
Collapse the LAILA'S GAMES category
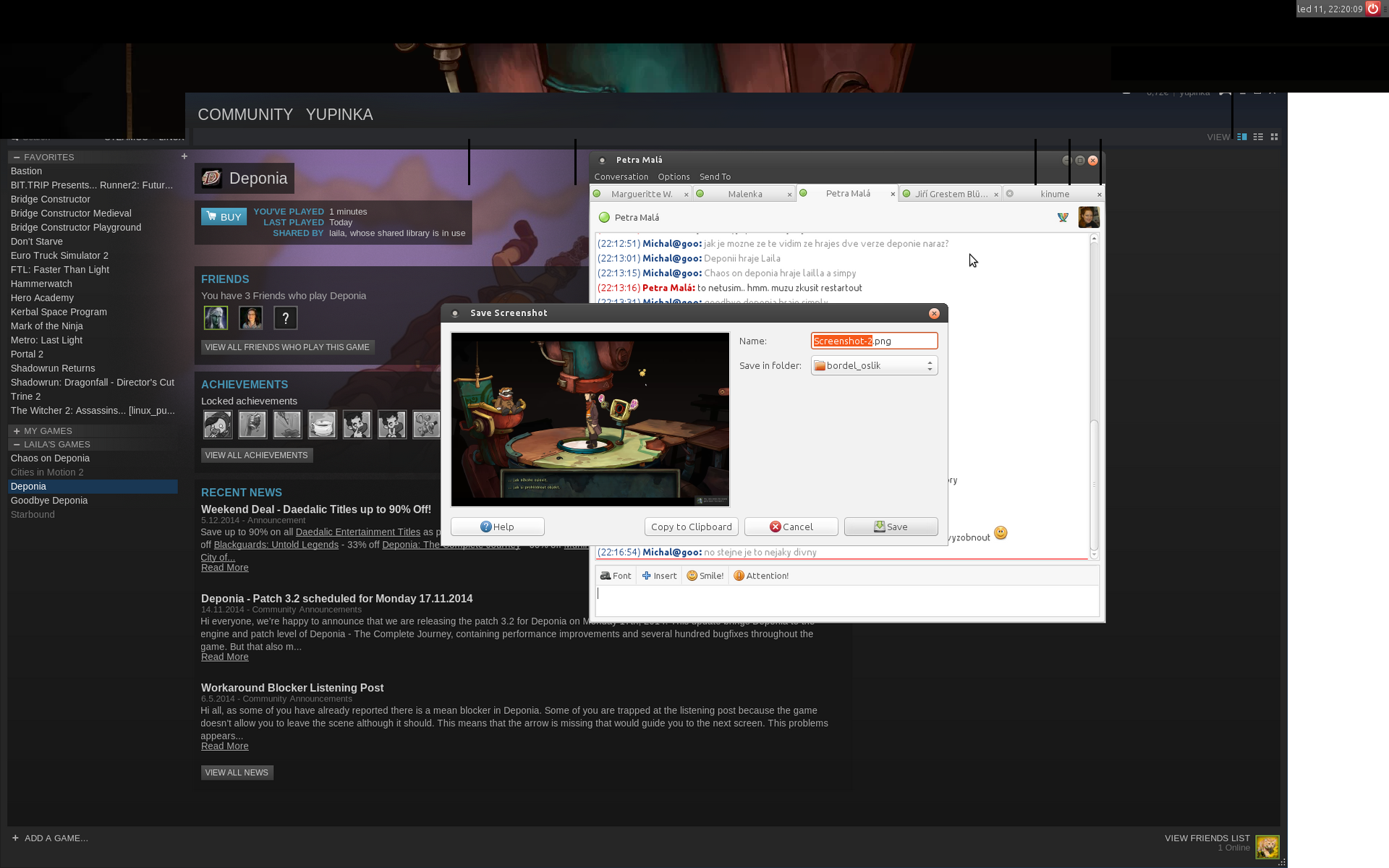[16, 445]
